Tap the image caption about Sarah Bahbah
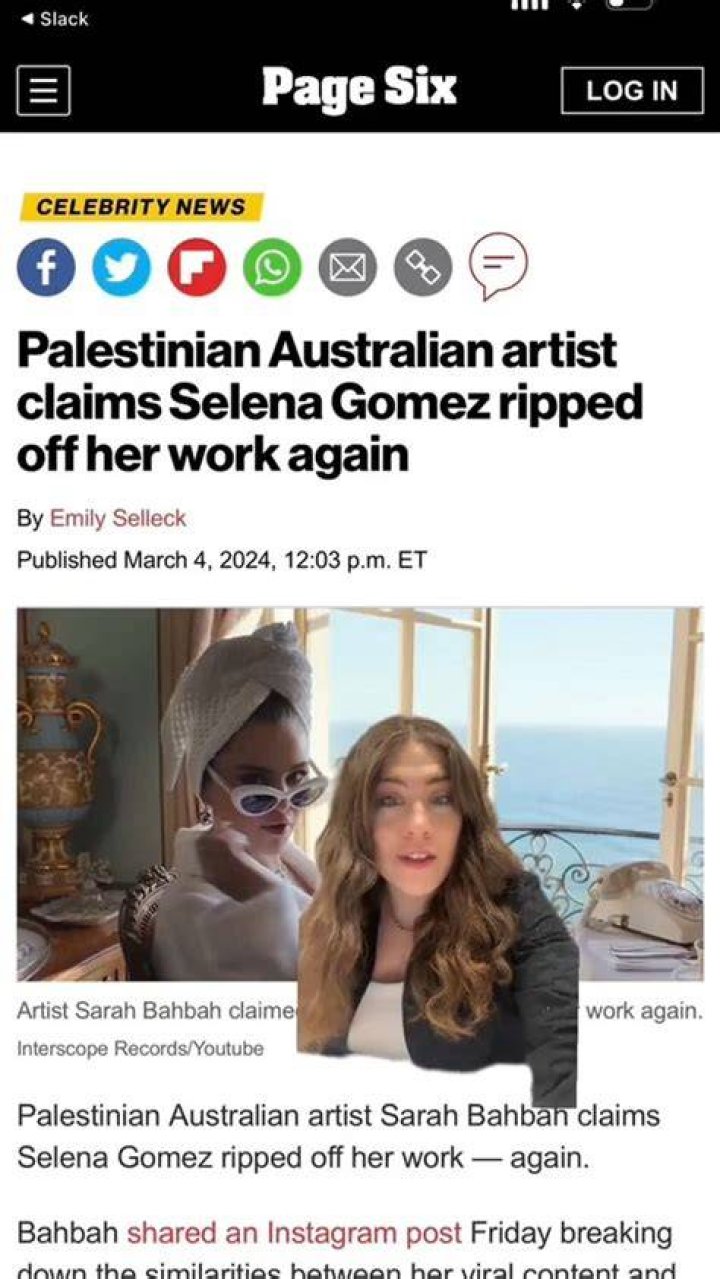The width and height of the screenshot is (720, 1279). coord(360,1011)
